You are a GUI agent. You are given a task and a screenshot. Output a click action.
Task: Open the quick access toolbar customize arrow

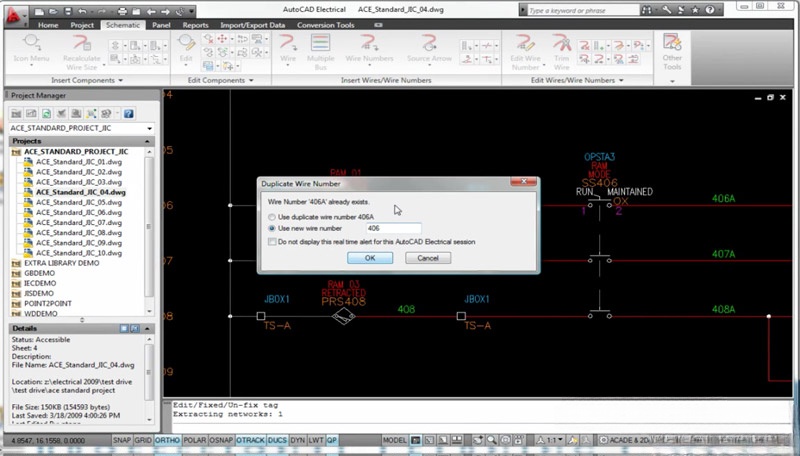tap(192, 11)
